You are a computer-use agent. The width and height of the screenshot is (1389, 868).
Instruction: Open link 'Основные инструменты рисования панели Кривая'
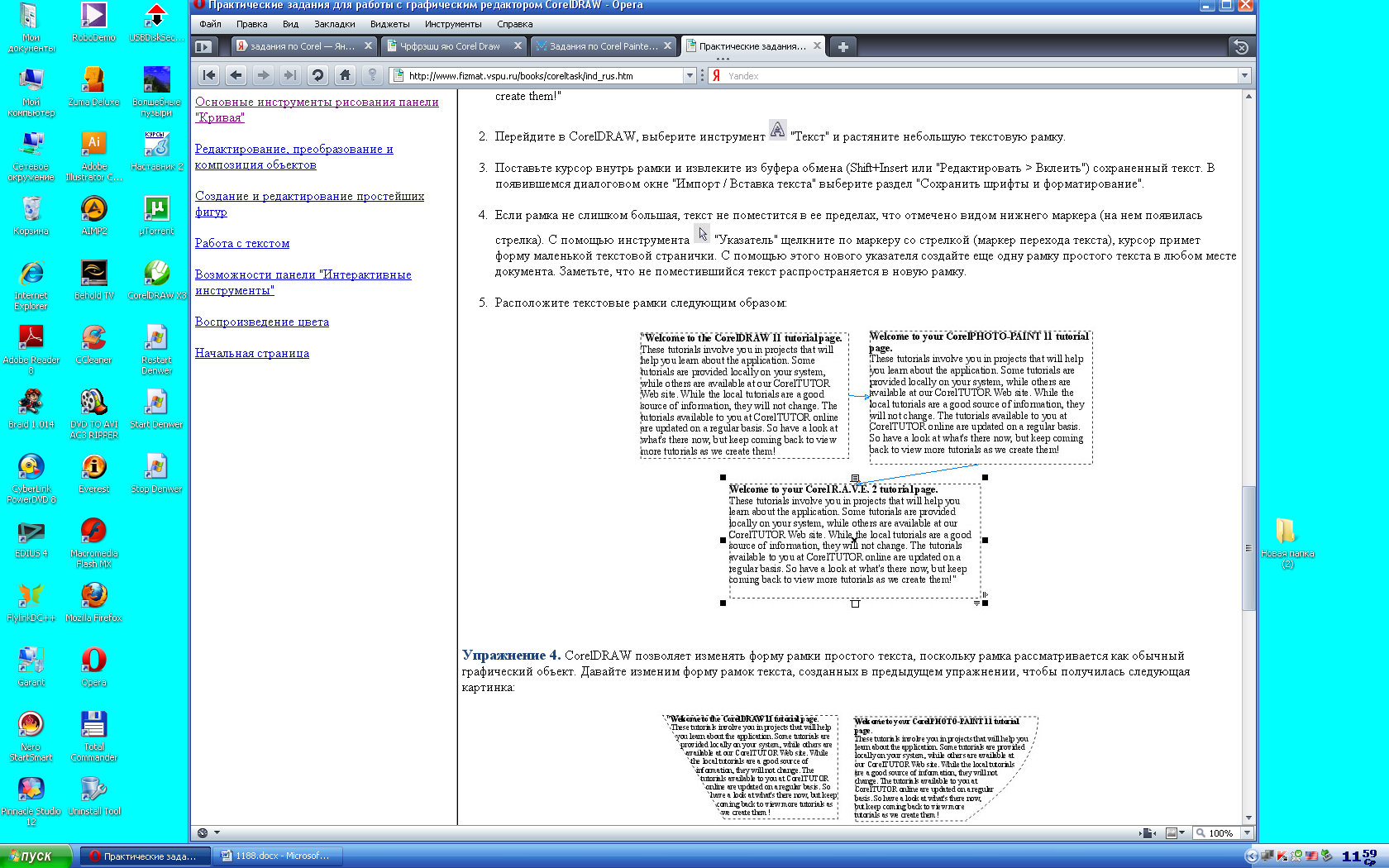[317, 109]
